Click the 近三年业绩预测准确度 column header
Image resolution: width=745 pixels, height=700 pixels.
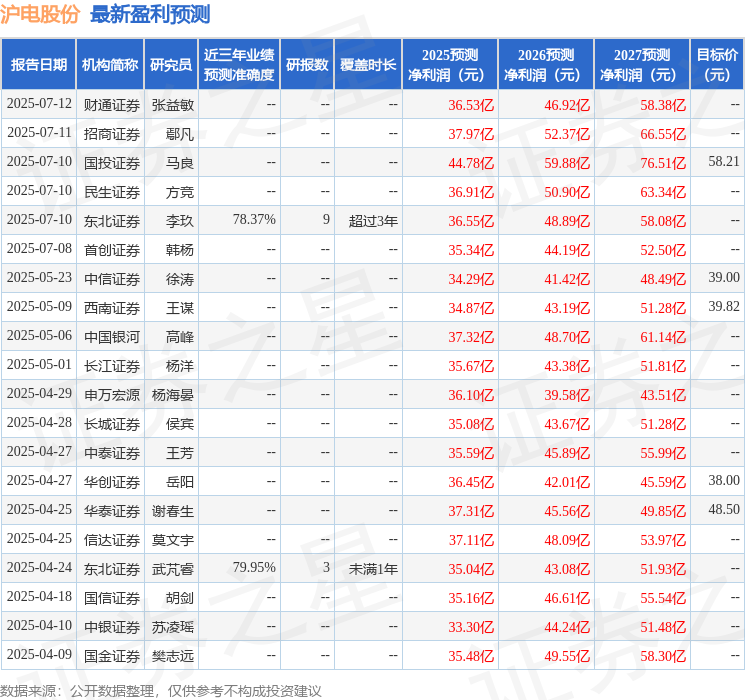(239, 65)
